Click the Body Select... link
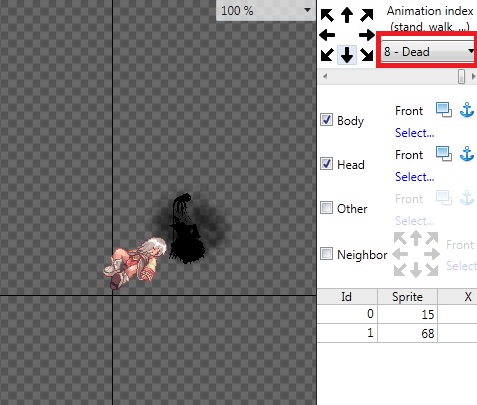 click(x=414, y=133)
